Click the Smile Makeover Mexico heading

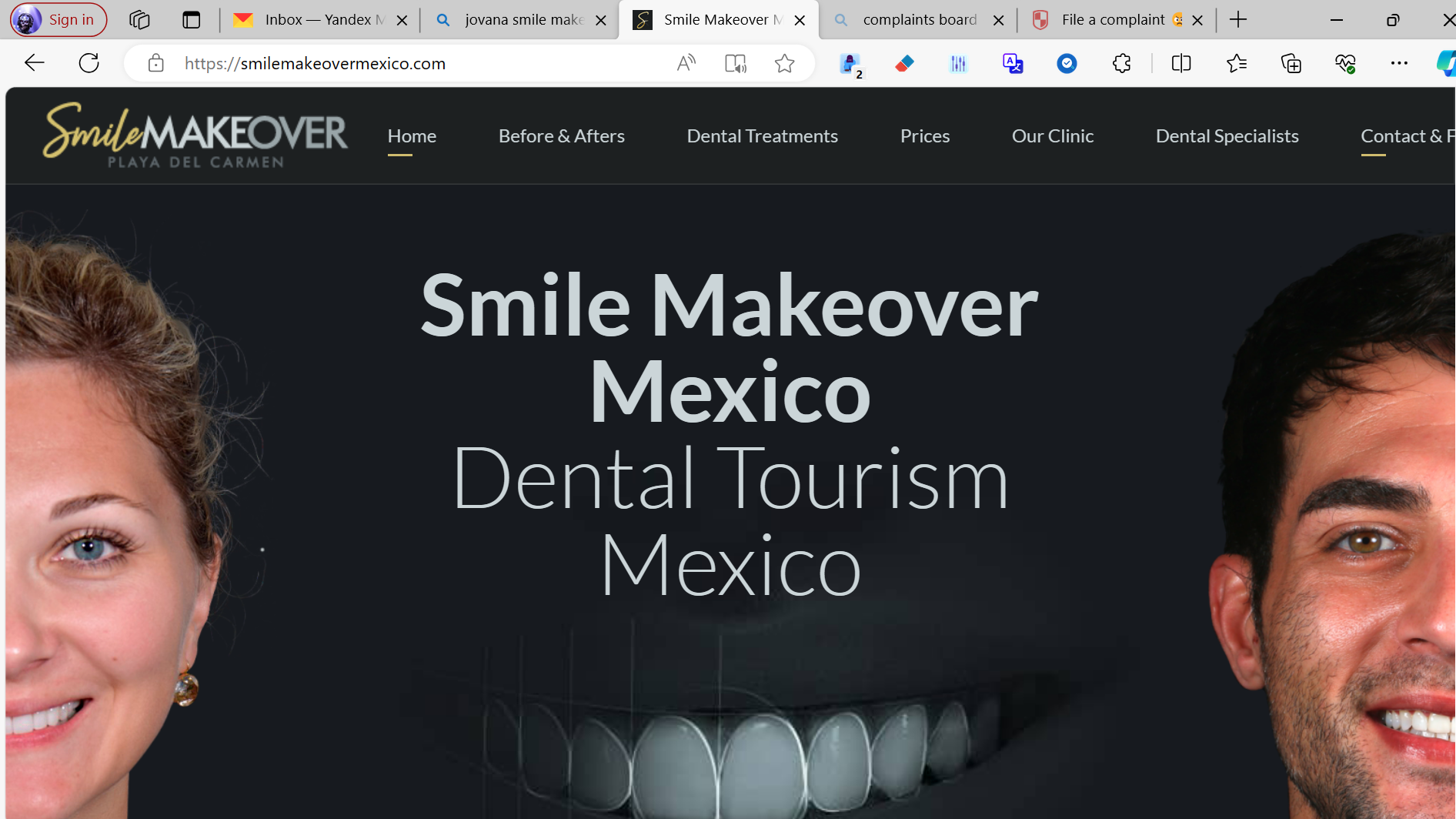[729, 348]
